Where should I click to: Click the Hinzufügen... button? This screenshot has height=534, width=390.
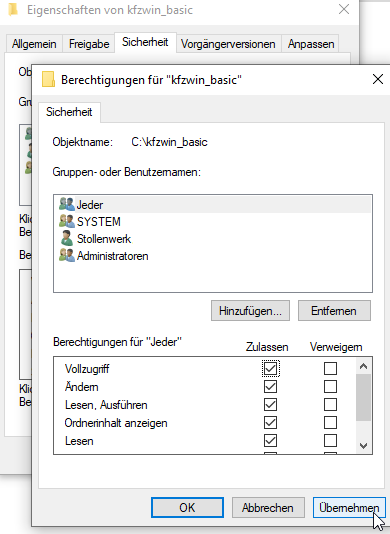pos(250,311)
